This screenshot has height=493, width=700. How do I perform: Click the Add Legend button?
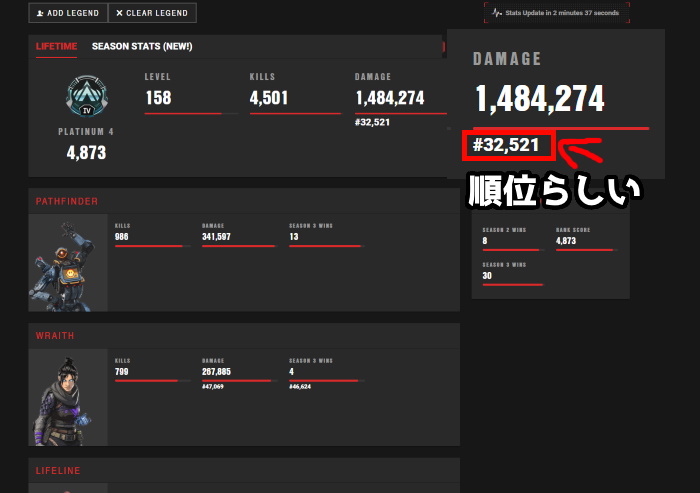pos(68,13)
